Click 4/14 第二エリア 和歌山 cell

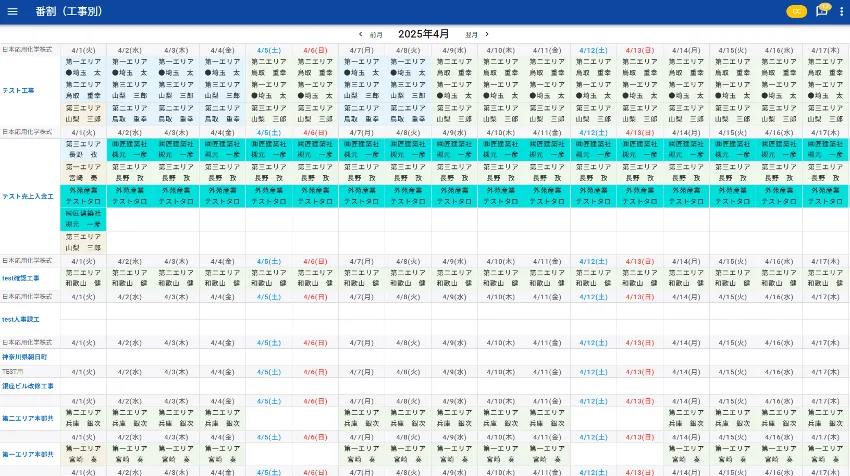(x=686, y=278)
